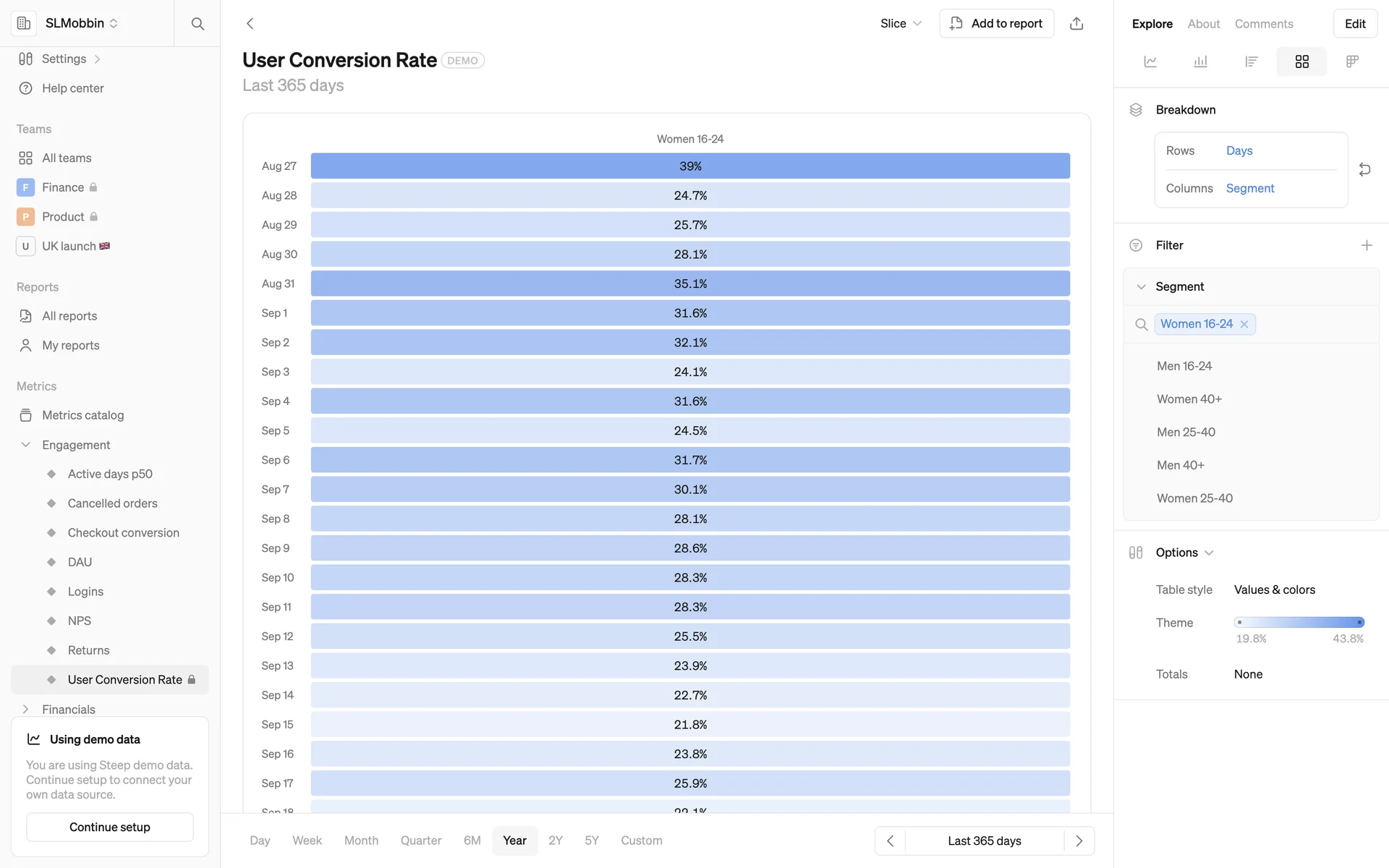Remove the Women 16-24 filter chip
Viewport: 1389px width, 868px height.
tap(1244, 324)
